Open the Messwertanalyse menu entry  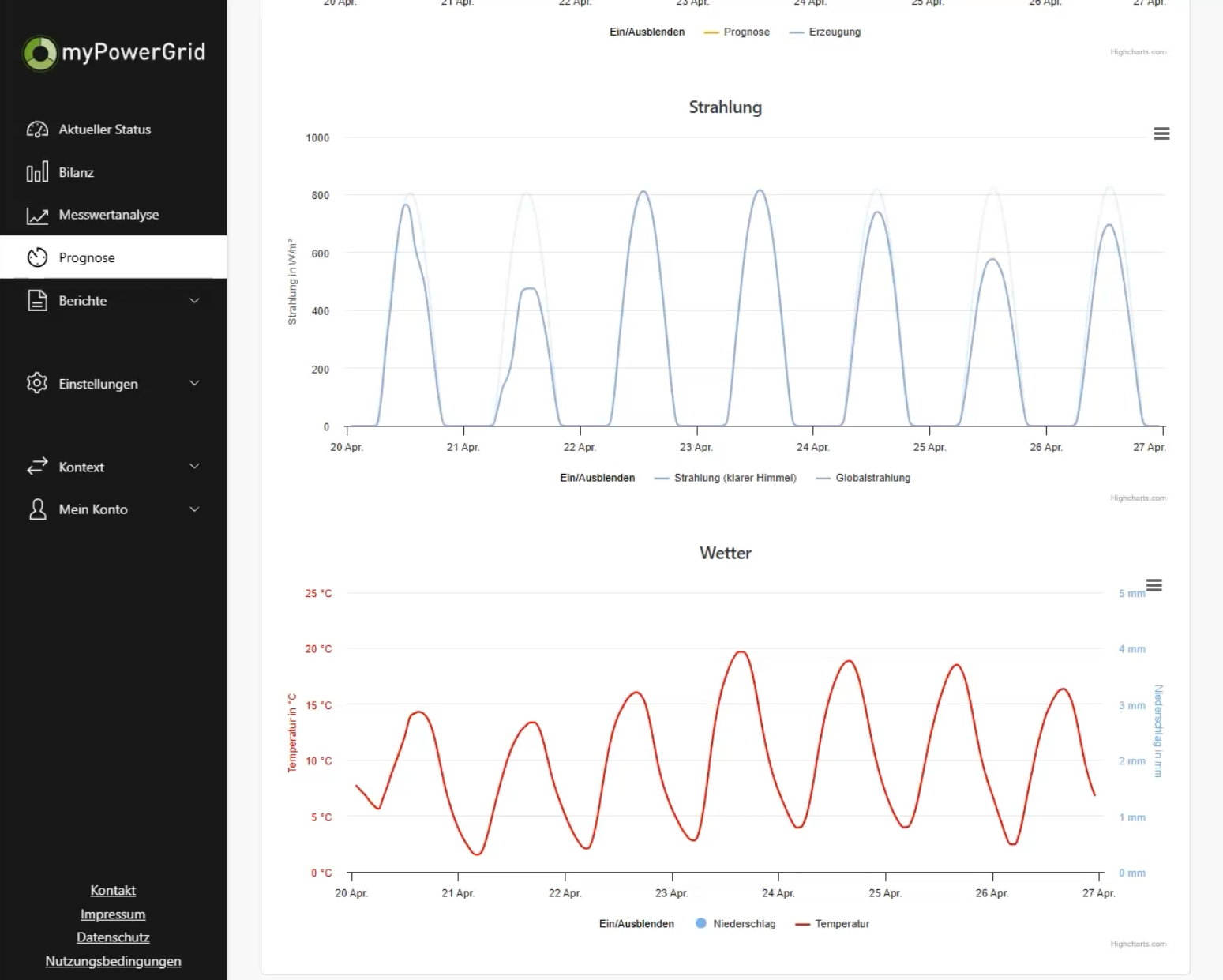(x=114, y=215)
